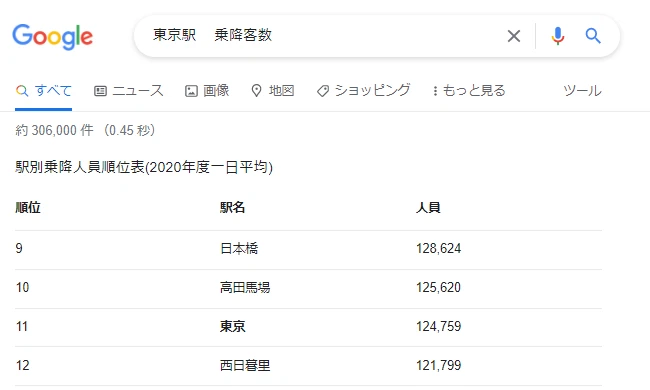
Task: Switch to the 画像 tab
Action: coord(207,90)
